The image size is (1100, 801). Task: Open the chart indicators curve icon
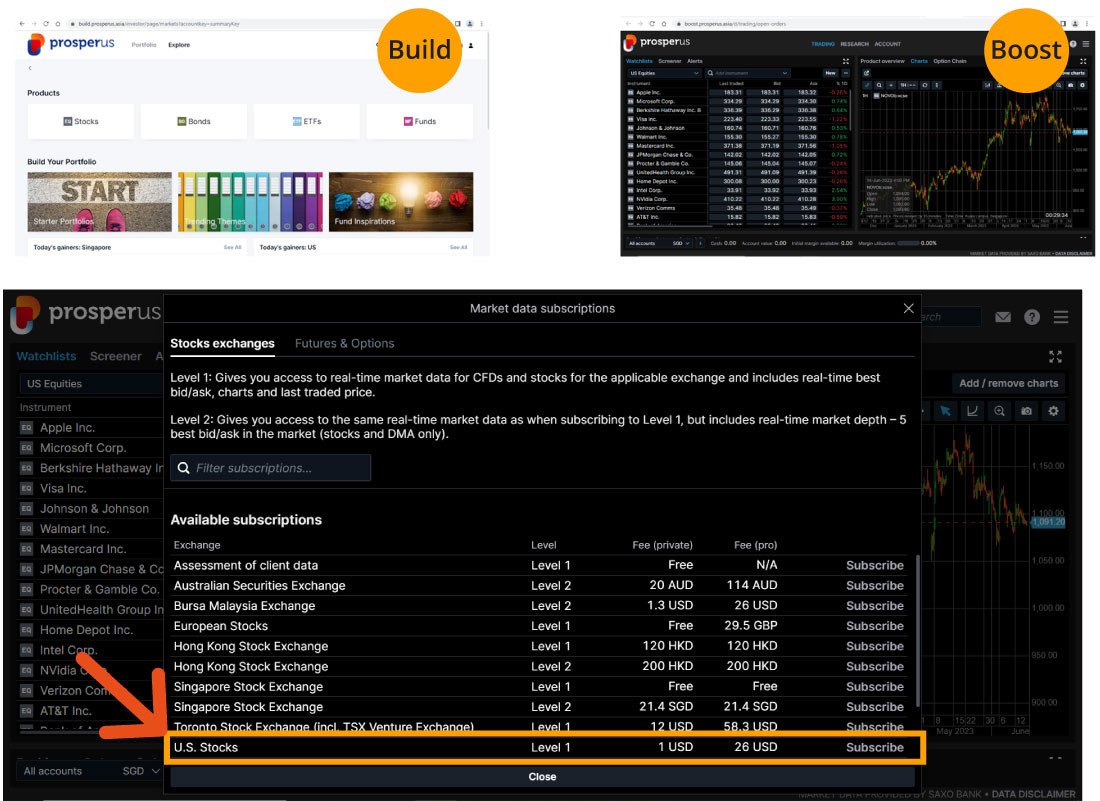click(x=972, y=411)
